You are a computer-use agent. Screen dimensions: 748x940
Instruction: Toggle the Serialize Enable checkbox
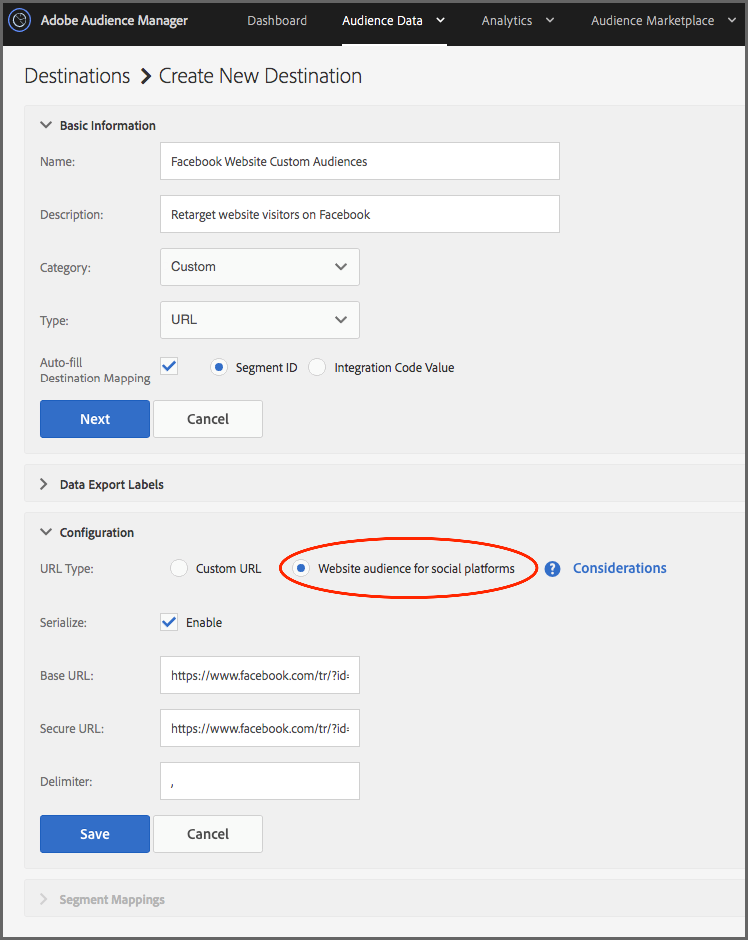169,622
